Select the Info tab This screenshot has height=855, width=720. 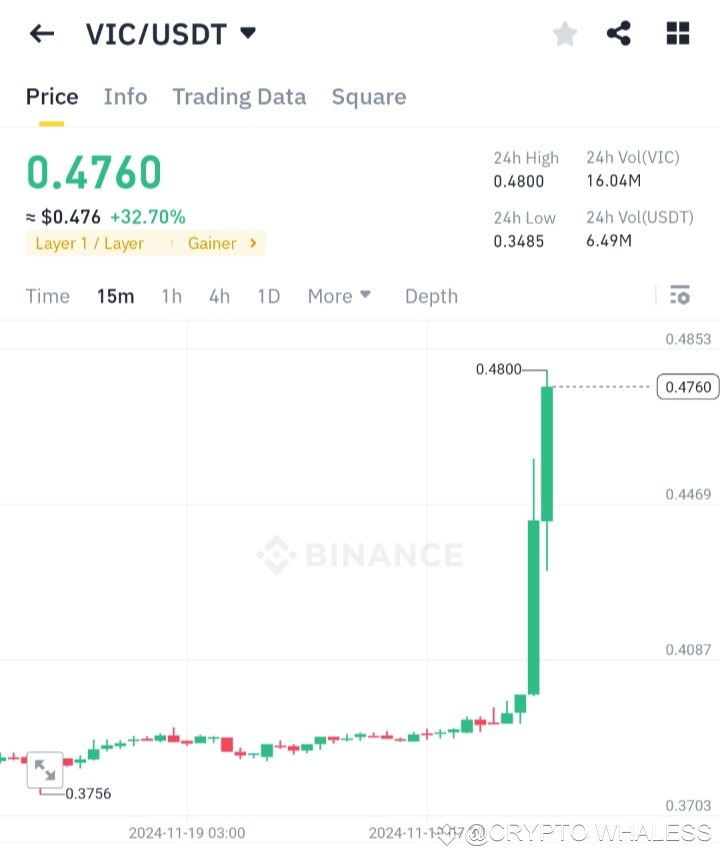coord(125,97)
